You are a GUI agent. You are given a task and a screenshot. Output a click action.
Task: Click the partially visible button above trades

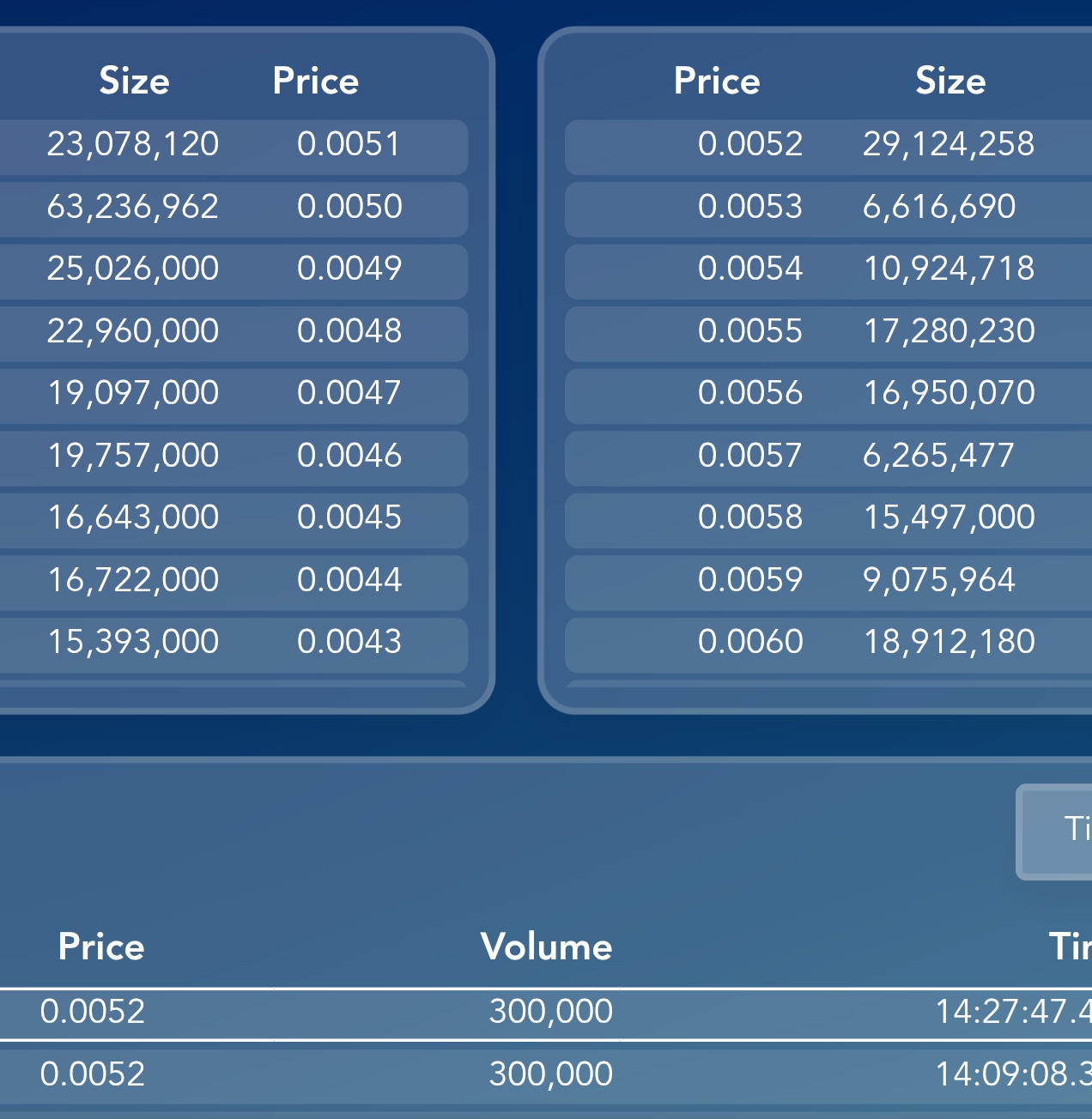coord(1056,831)
